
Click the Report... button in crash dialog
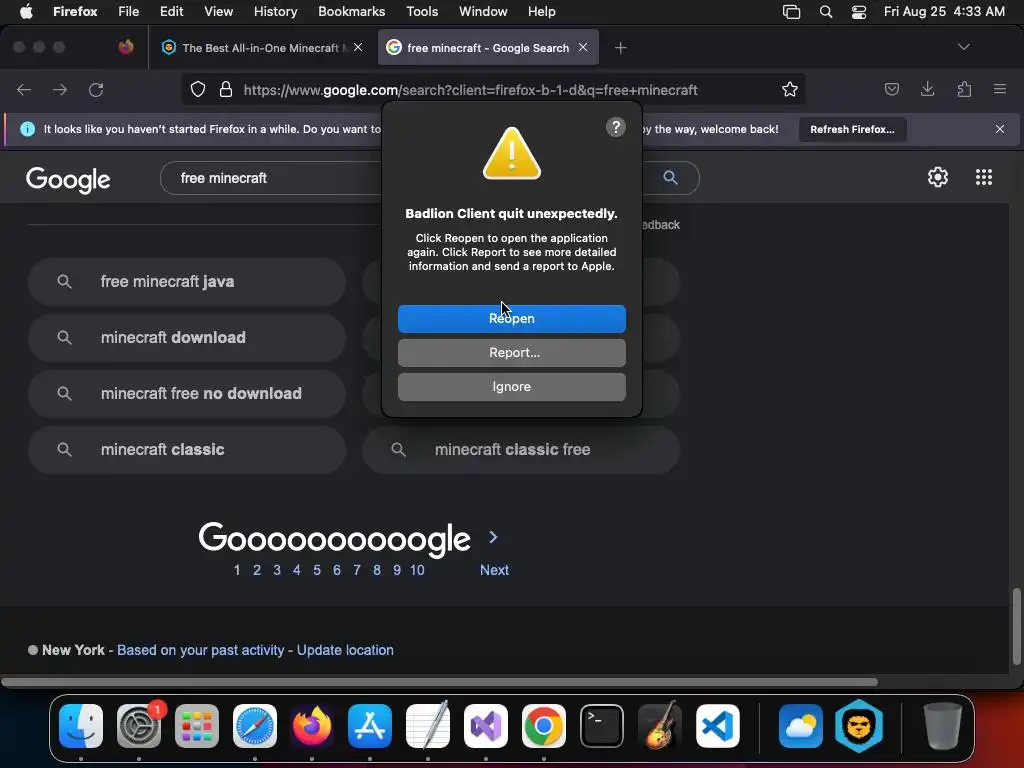pos(511,353)
